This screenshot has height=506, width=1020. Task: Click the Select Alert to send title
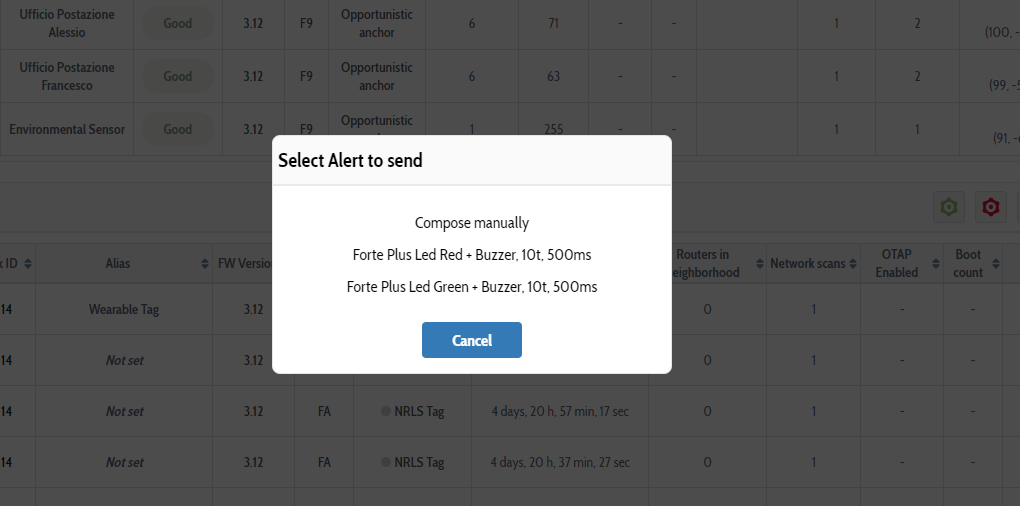(350, 160)
